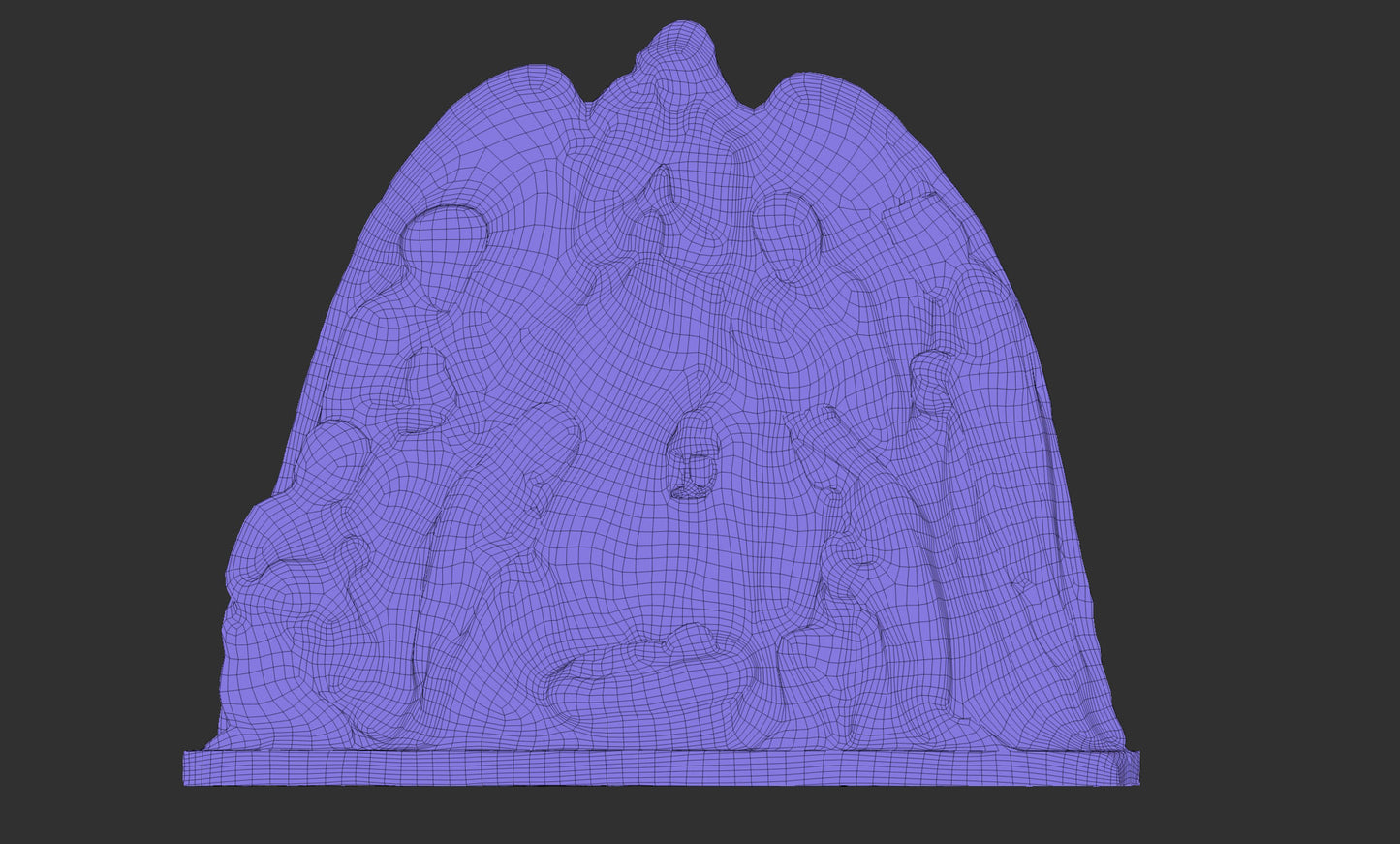Click the middle of the flat base slab
Screen dimensions: 1400x844
click(x=661, y=767)
